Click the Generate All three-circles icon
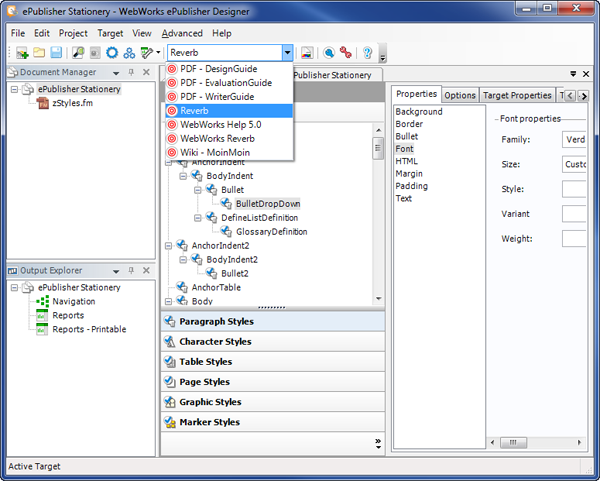This screenshot has width=600, height=481. click(129, 53)
